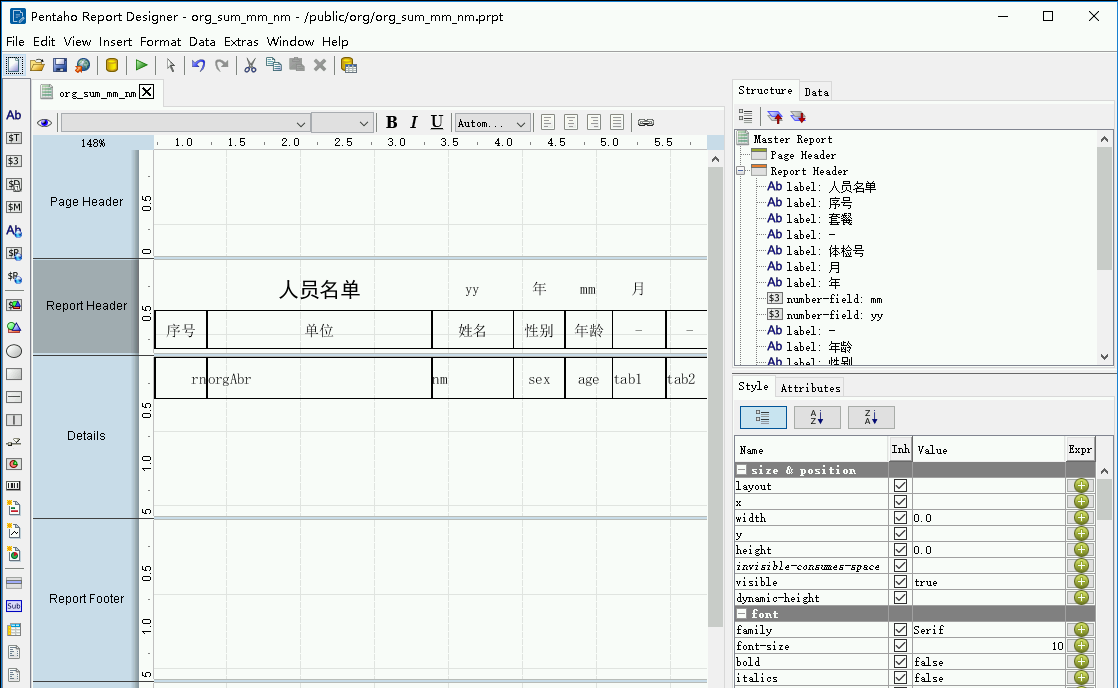Open the Autom... color dropdown

[x=493, y=123]
